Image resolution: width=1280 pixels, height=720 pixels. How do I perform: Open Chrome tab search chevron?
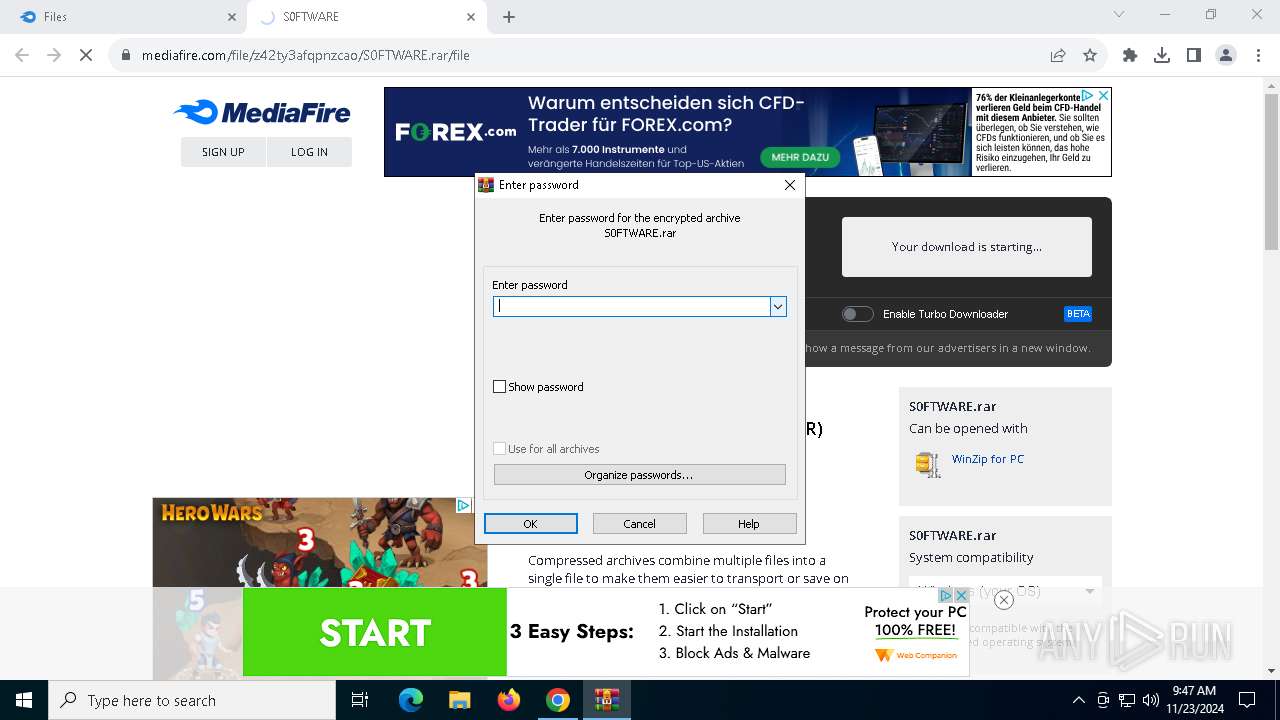[1119, 15]
